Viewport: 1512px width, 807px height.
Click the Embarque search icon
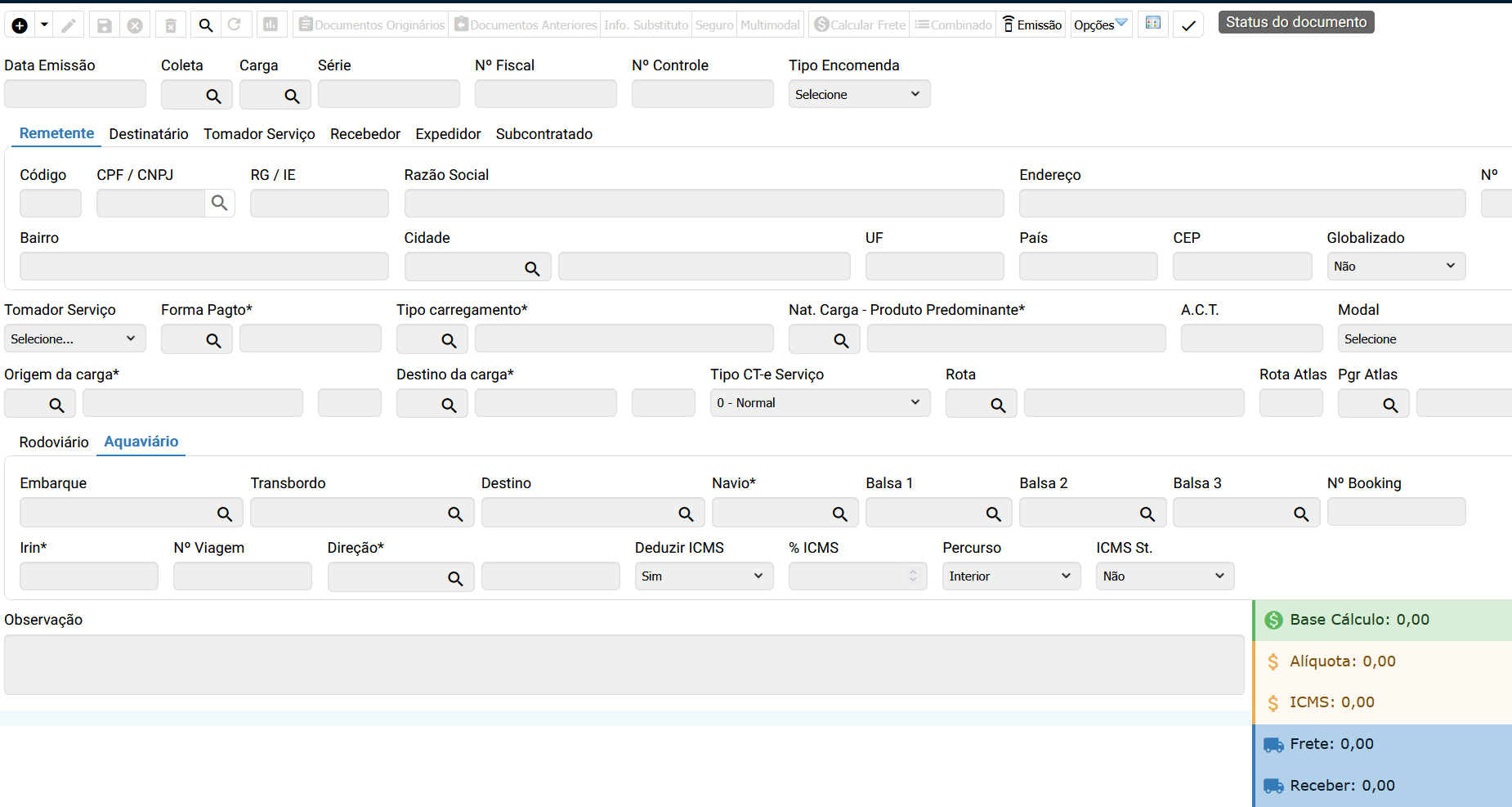(225, 513)
